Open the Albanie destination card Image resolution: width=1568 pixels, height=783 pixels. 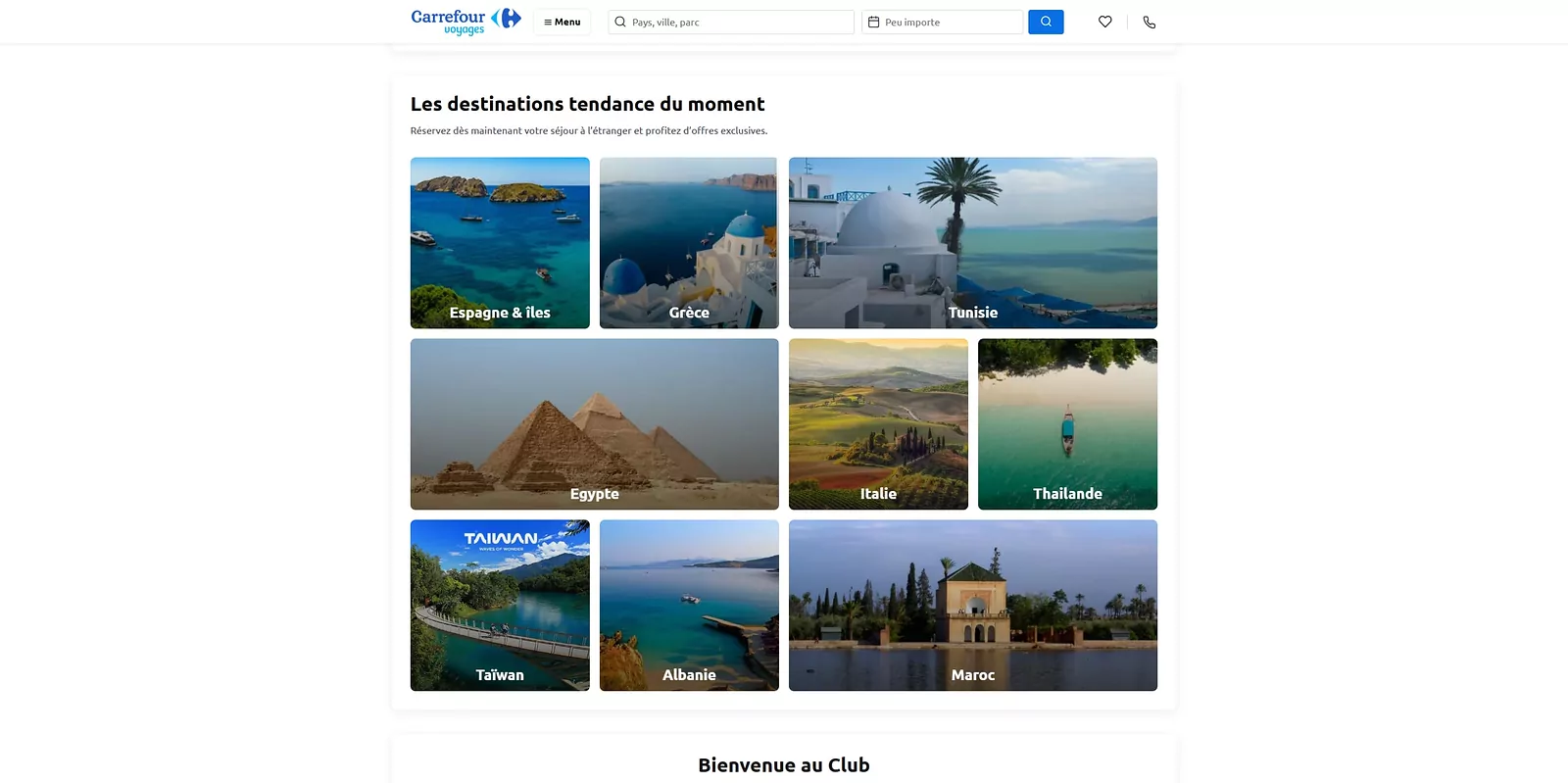tap(689, 606)
